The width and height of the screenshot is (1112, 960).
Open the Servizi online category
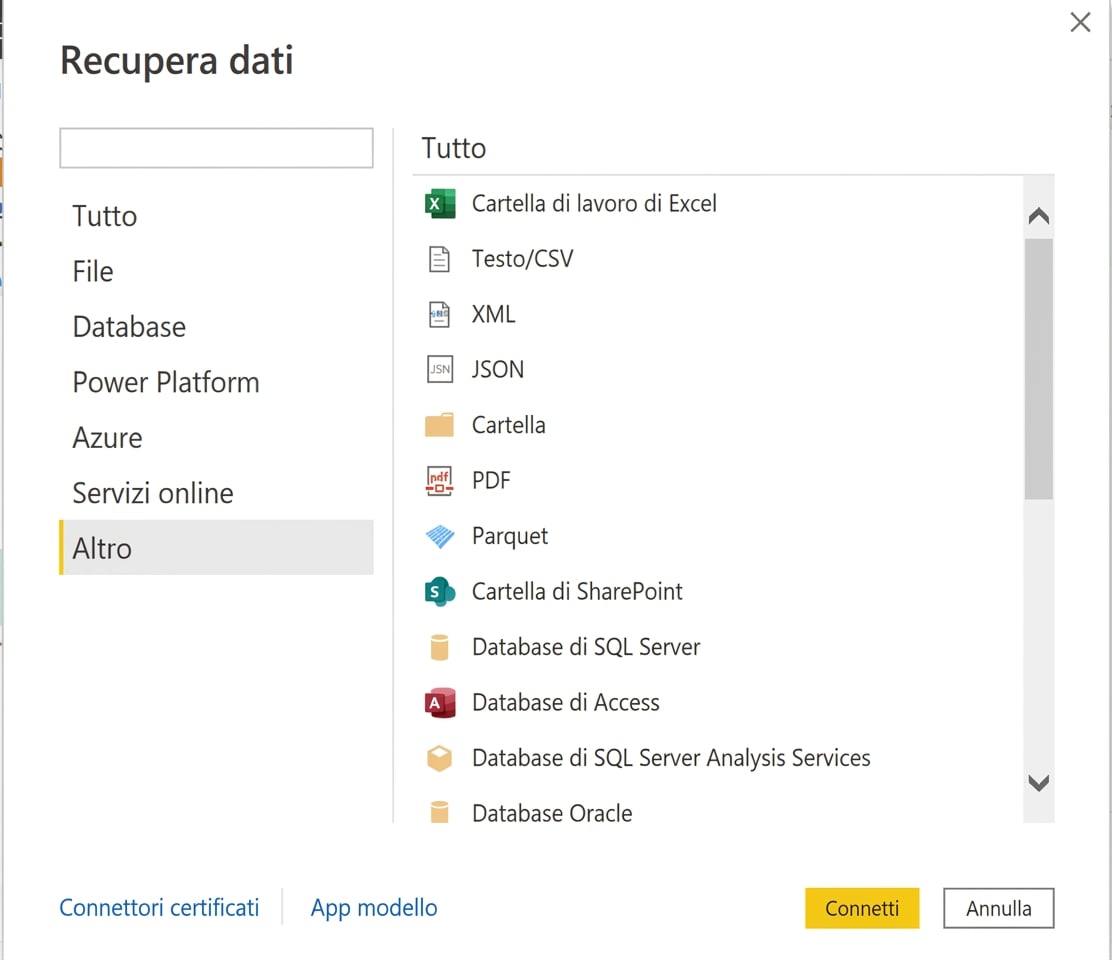pos(216,493)
